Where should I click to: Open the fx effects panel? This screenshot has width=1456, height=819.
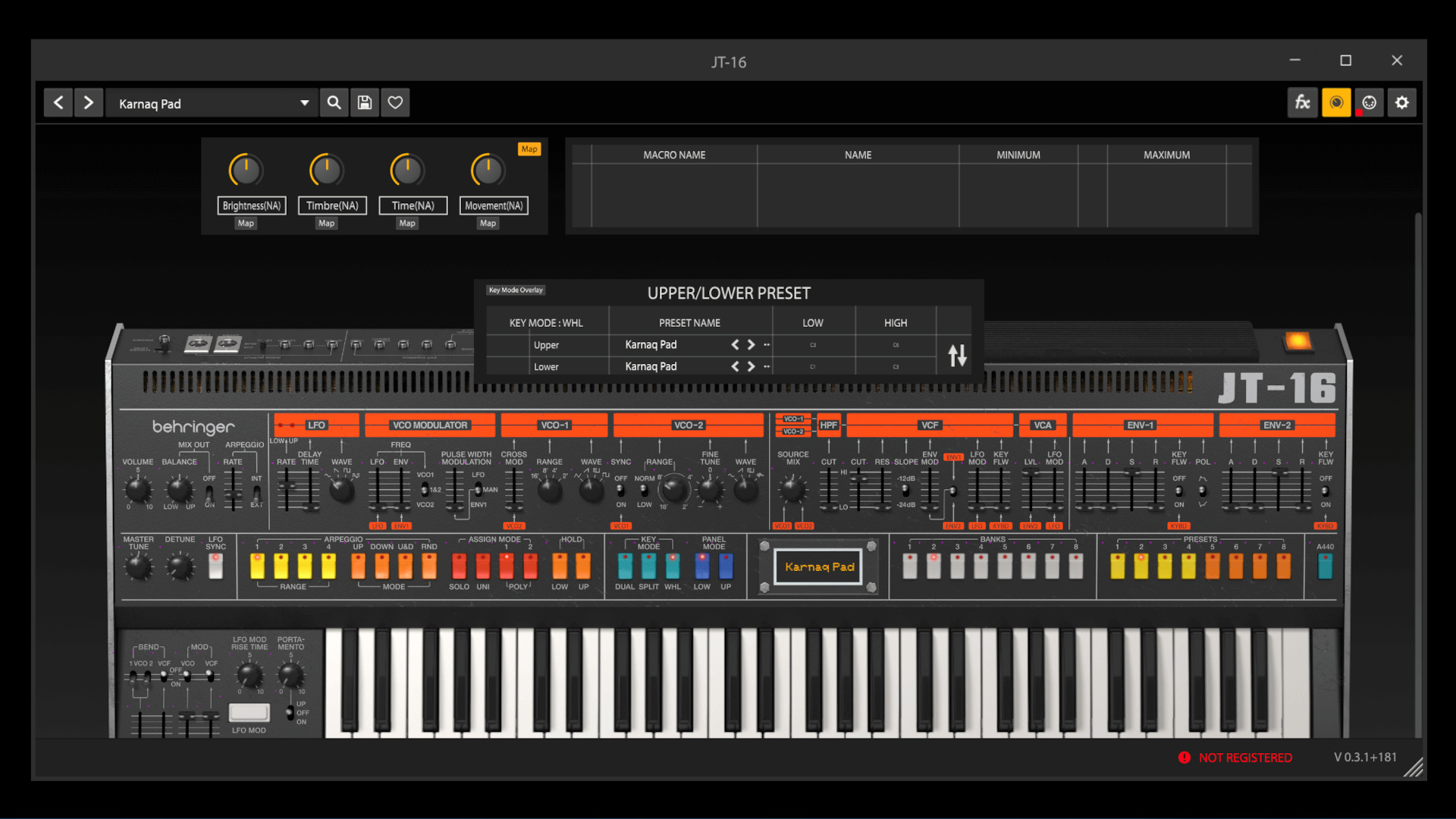(1302, 102)
